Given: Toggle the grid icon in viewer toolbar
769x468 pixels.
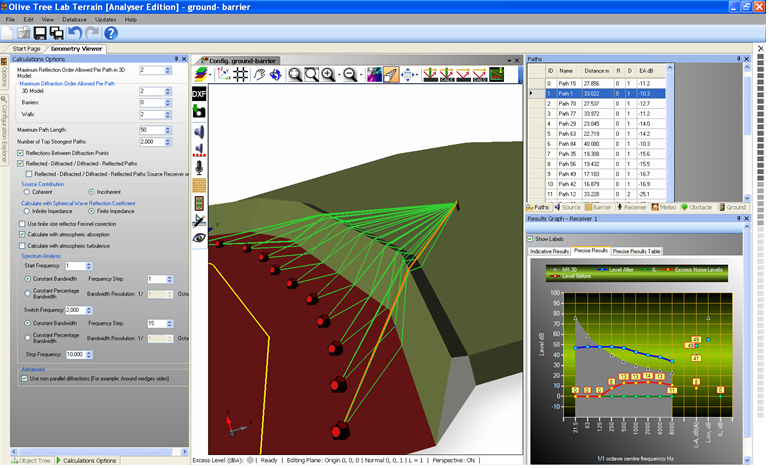Looking at the screenshot, I should (x=240, y=75).
